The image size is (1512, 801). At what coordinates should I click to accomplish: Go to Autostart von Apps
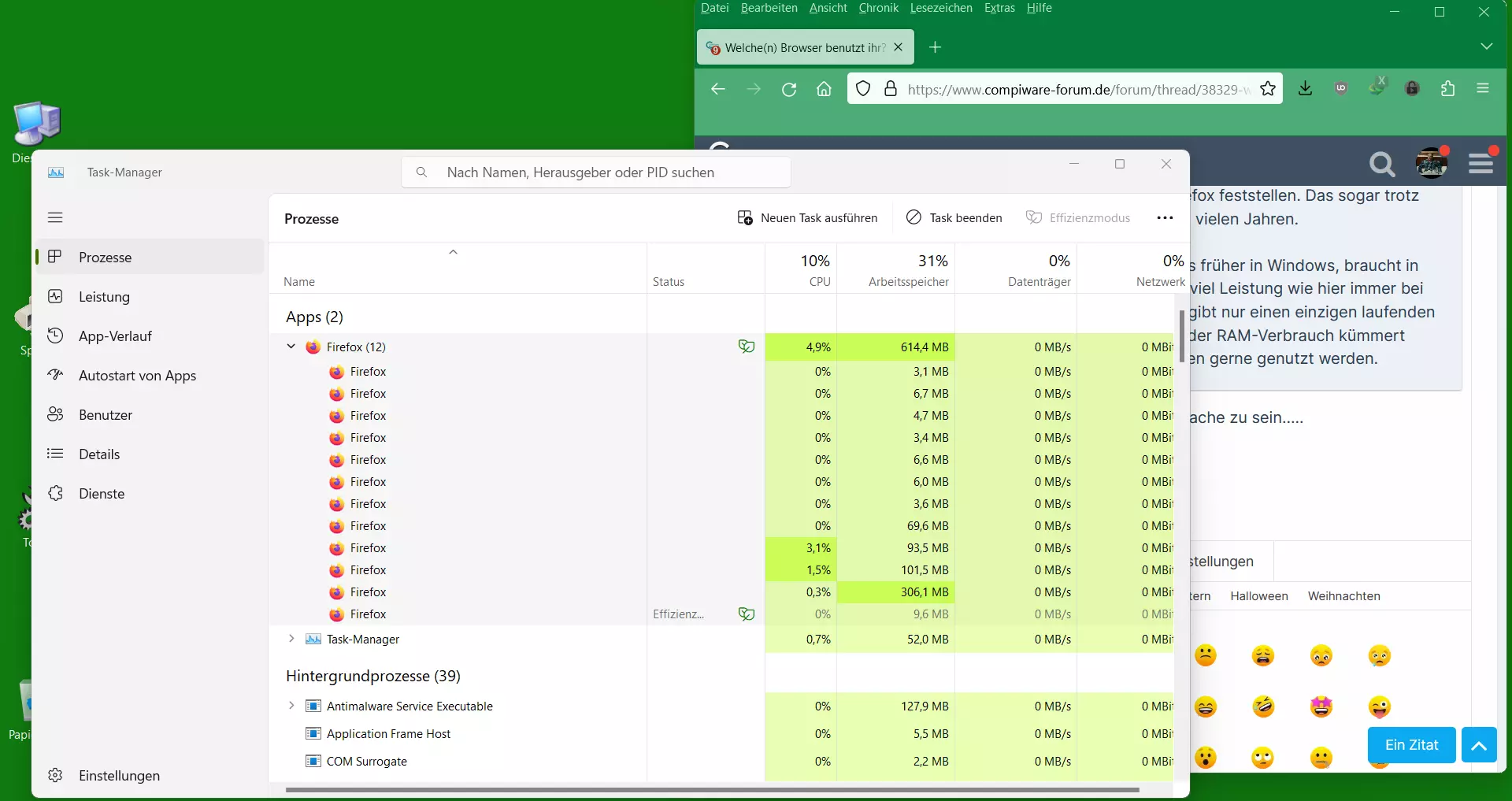150,375
